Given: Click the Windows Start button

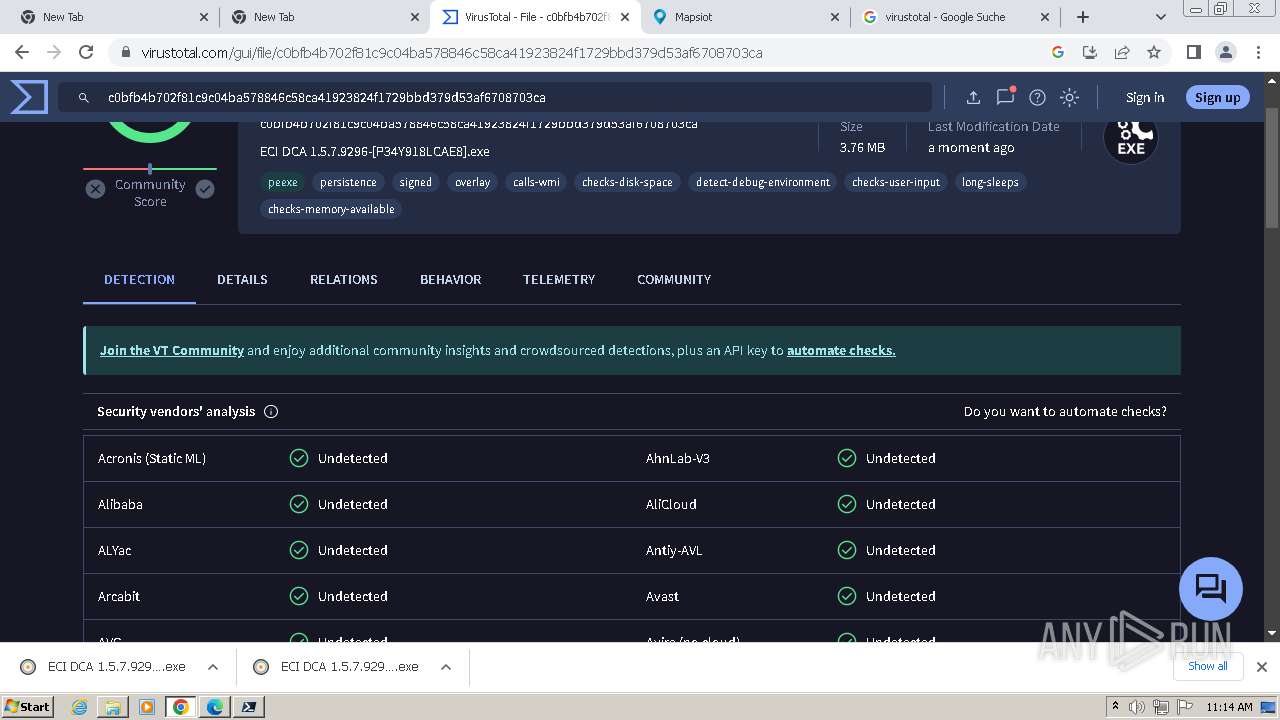Looking at the screenshot, I should [28, 706].
